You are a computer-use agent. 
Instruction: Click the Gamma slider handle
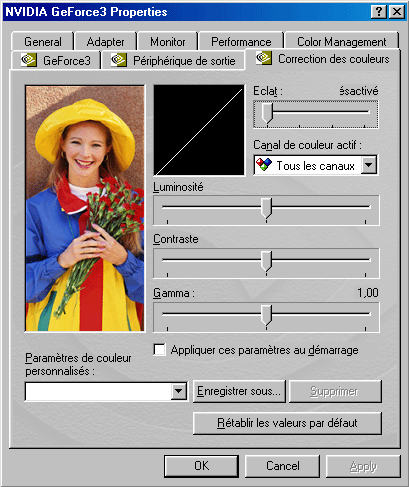point(266,315)
